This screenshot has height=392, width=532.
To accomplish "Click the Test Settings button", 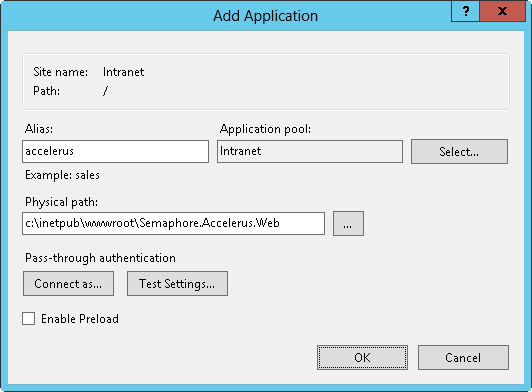I will tap(177, 283).
